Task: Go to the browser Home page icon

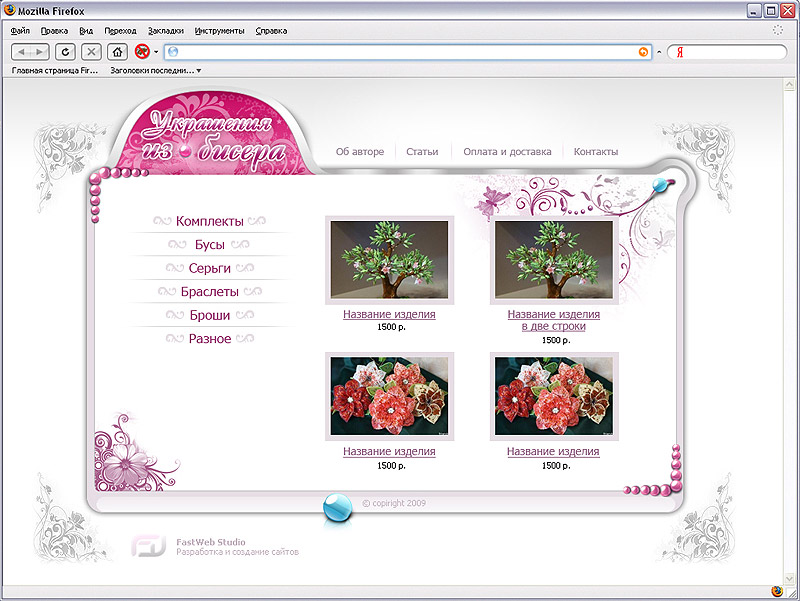Action: click(x=118, y=51)
